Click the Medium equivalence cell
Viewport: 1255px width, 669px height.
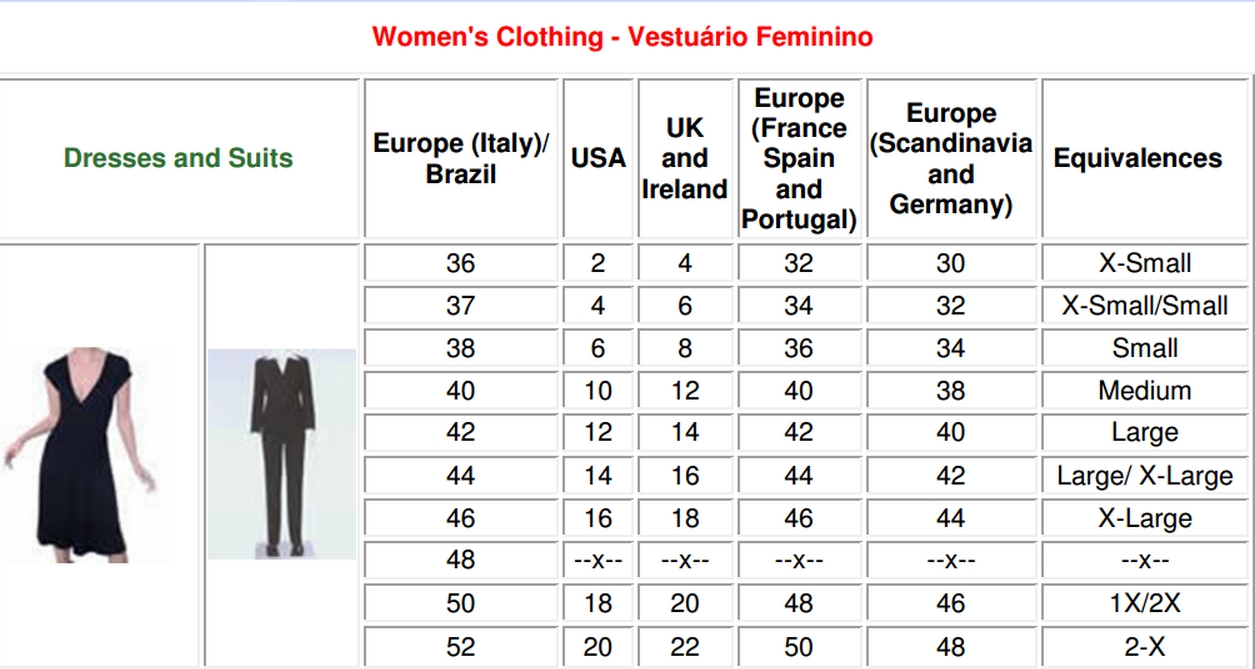point(1145,391)
